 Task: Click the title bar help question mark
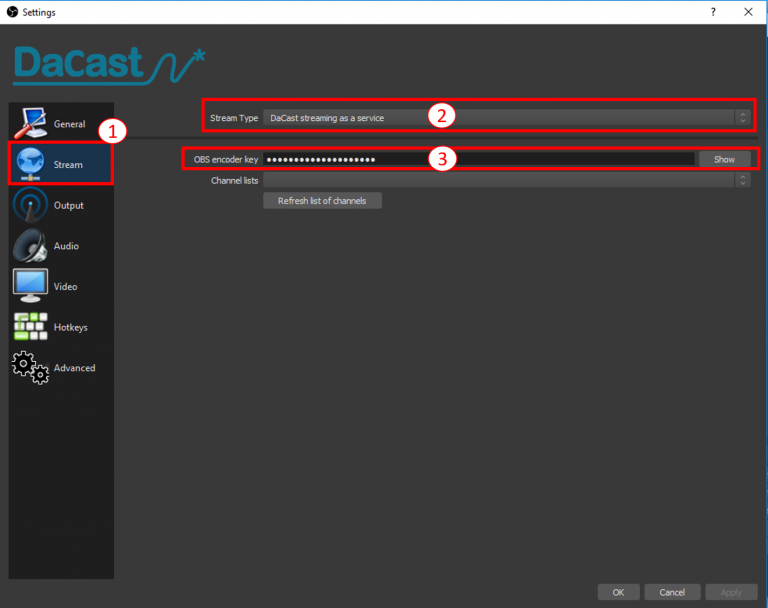pyautogui.click(x=713, y=12)
